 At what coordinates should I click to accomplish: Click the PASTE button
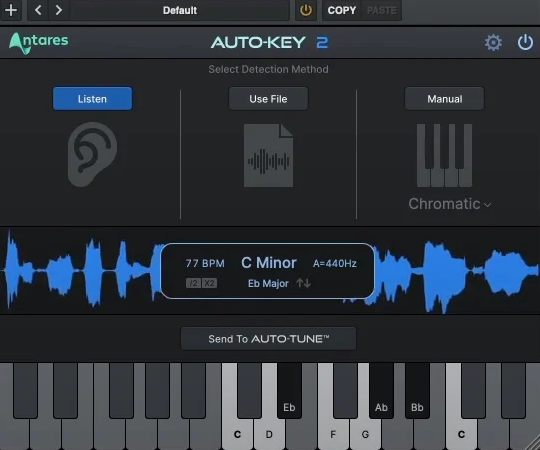(382, 10)
